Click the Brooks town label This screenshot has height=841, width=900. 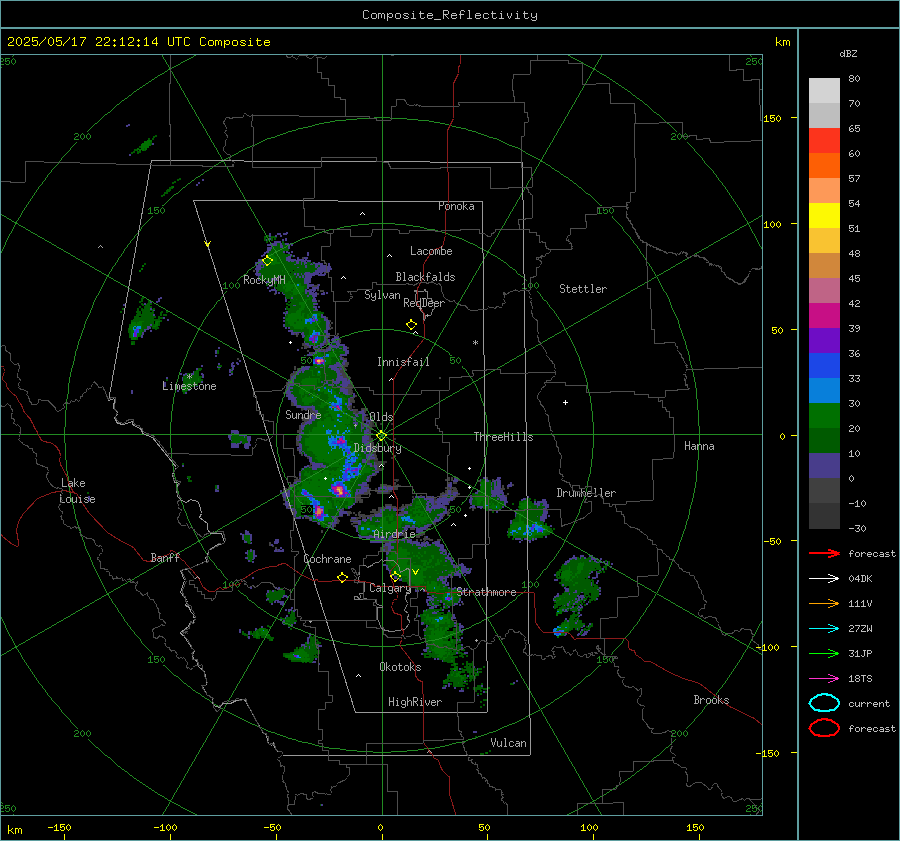(x=711, y=700)
